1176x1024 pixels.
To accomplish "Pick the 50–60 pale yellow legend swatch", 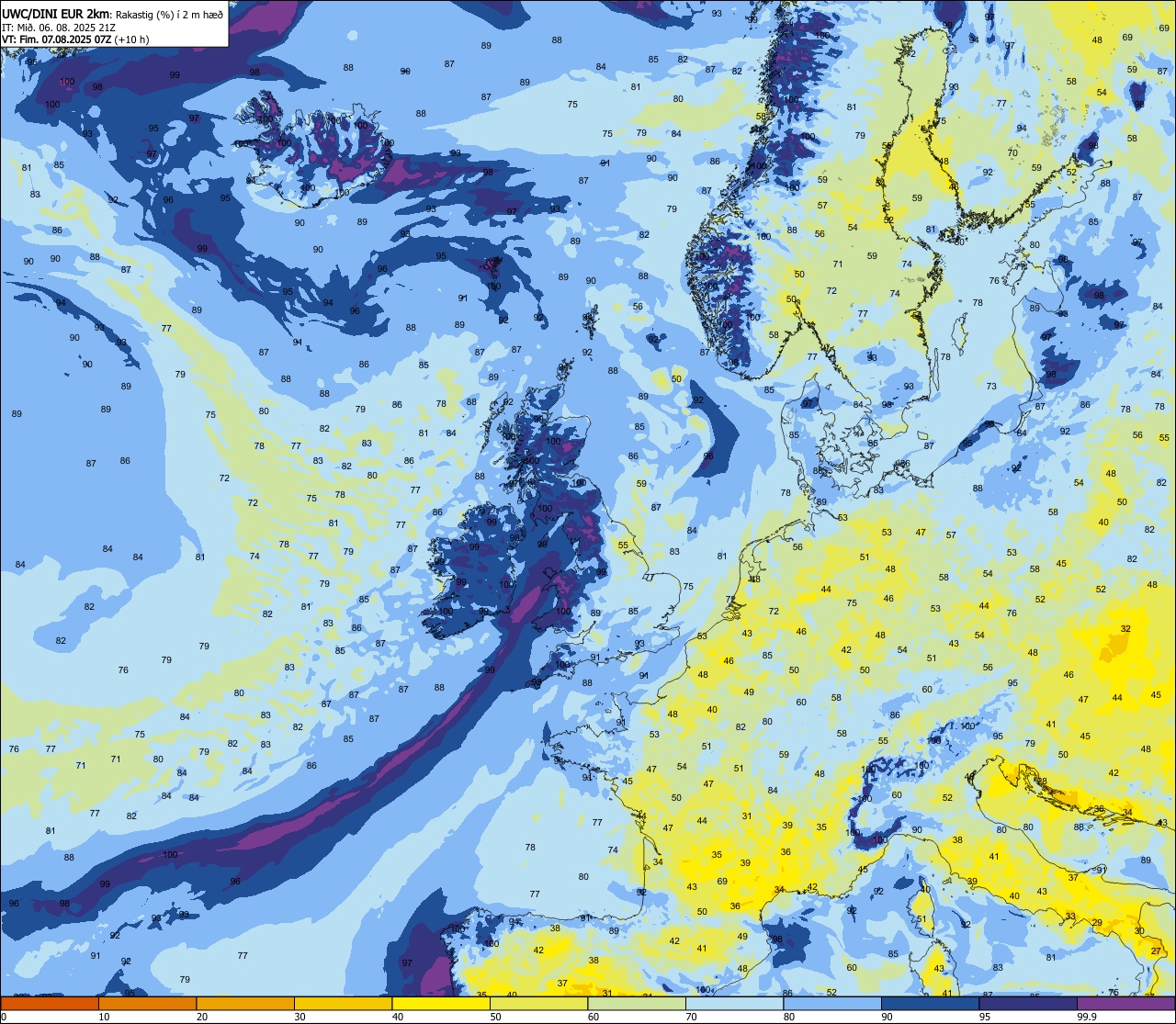I will pos(538,1003).
